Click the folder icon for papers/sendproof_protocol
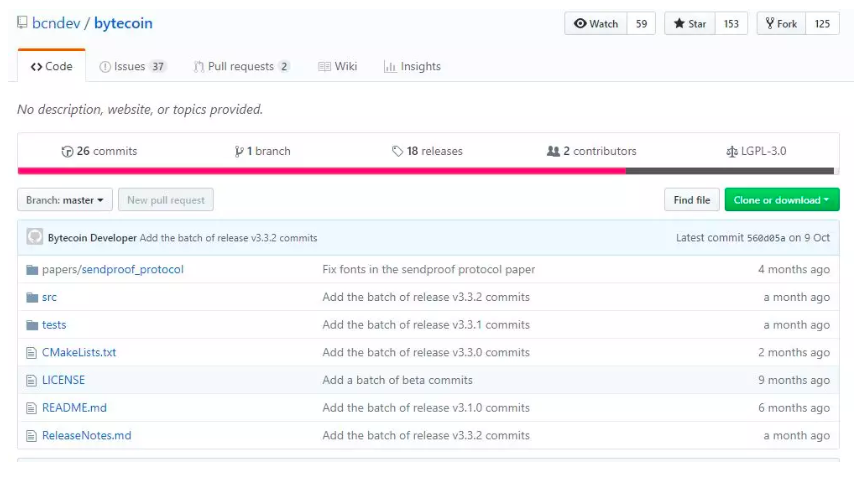This screenshot has height=484, width=865. coord(32,270)
